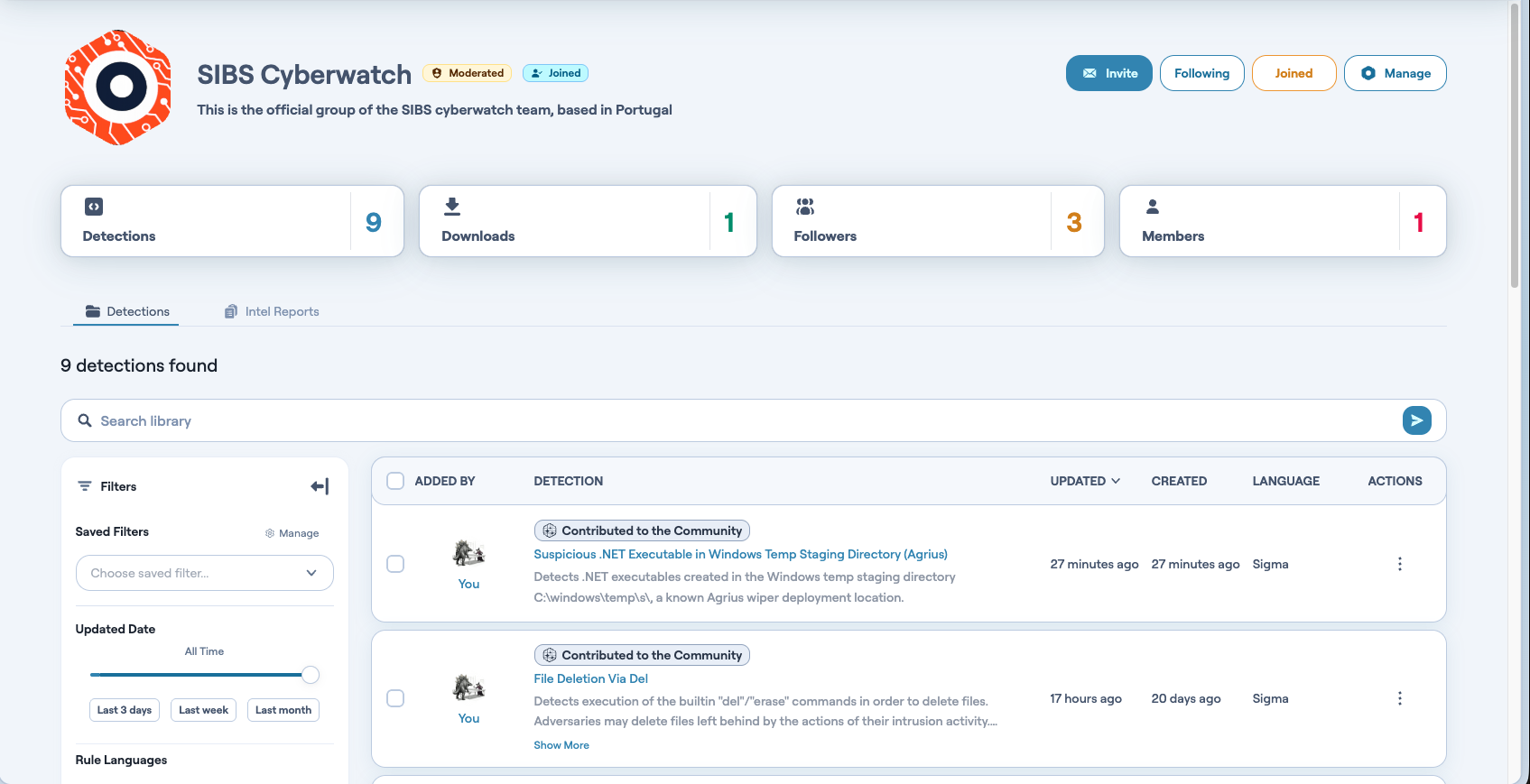Open the Manage saved filters link

click(292, 533)
